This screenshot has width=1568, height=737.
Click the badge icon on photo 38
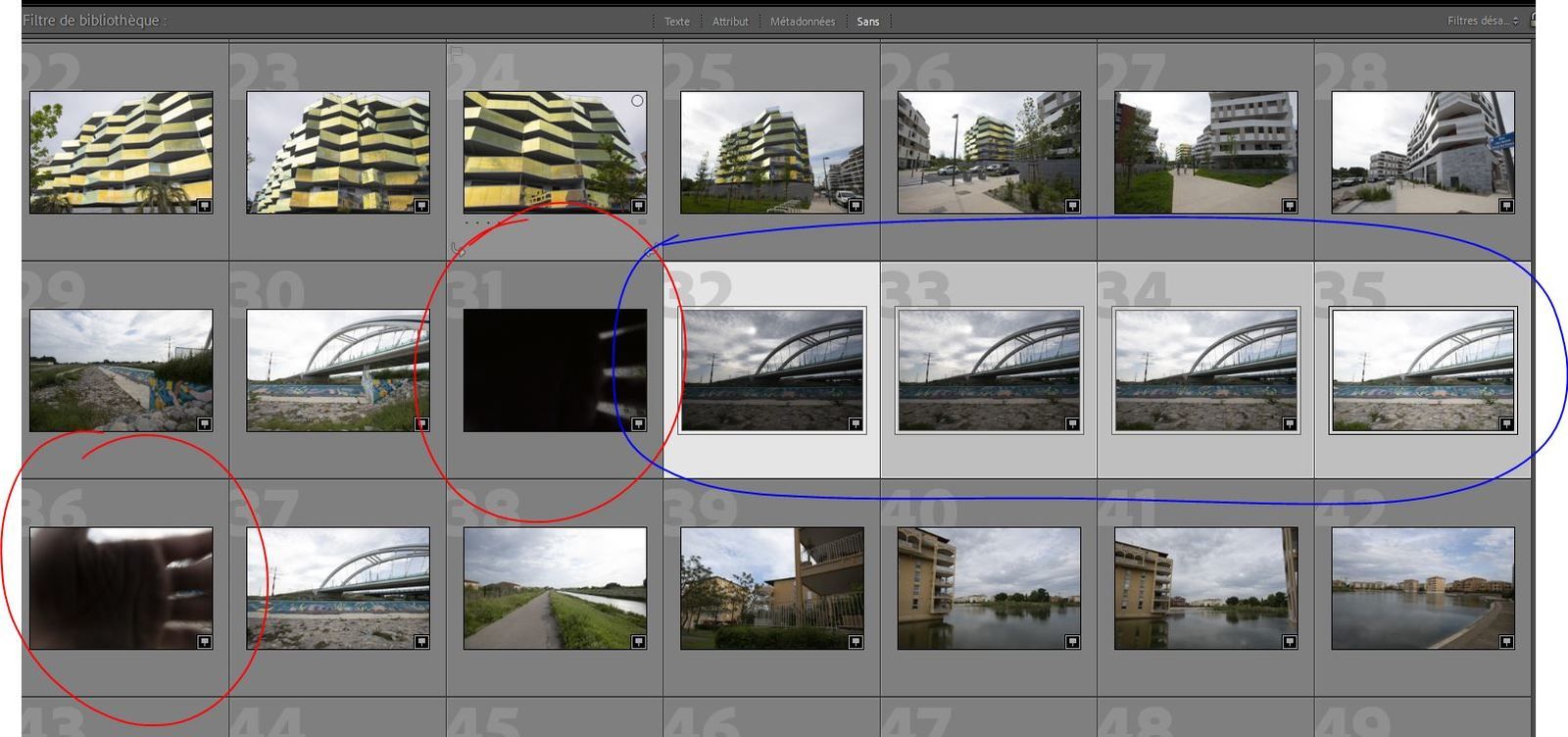click(x=638, y=642)
